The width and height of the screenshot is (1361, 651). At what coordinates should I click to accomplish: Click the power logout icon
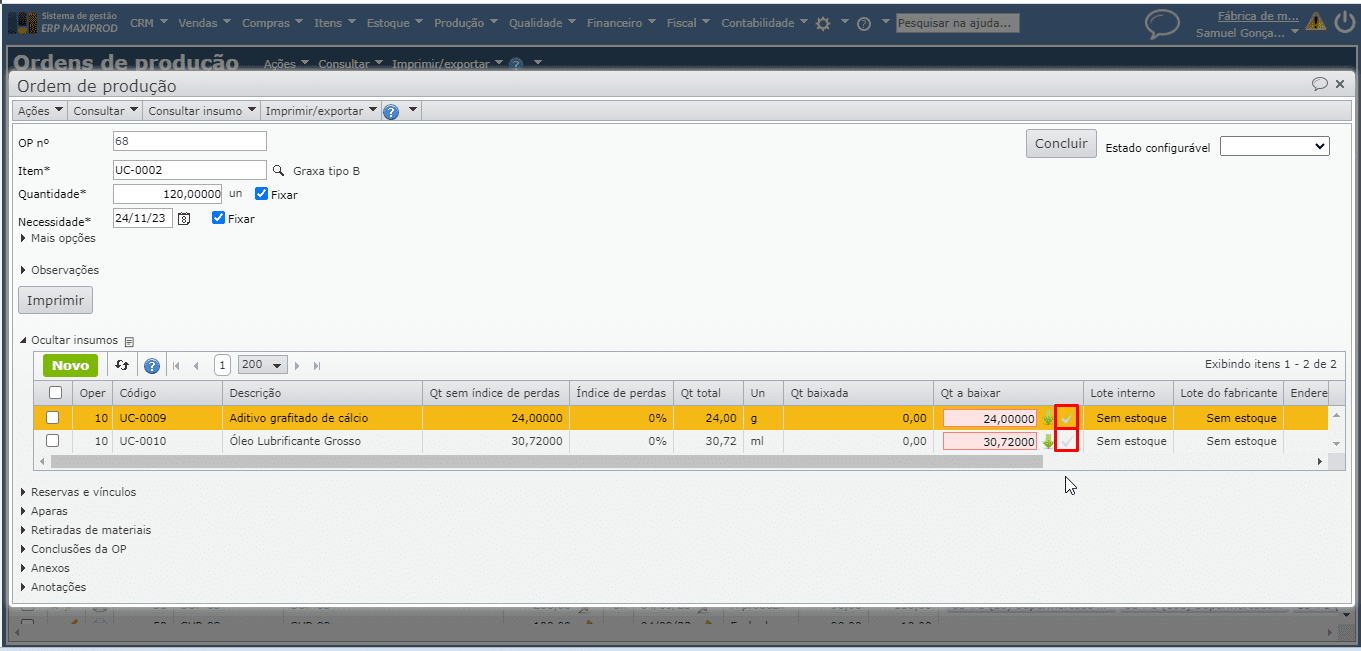tap(1345, 21)
